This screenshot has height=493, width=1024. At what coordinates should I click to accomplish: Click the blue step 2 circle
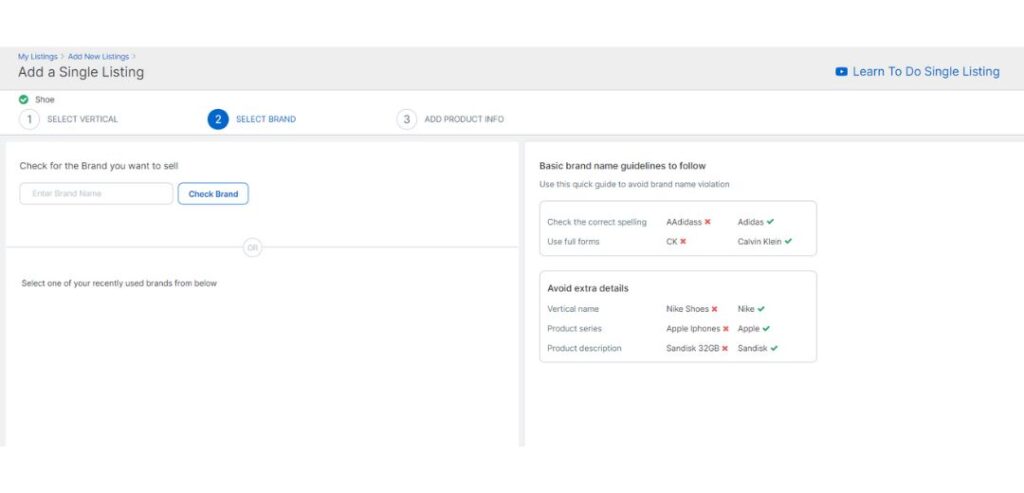coord(218,119)
